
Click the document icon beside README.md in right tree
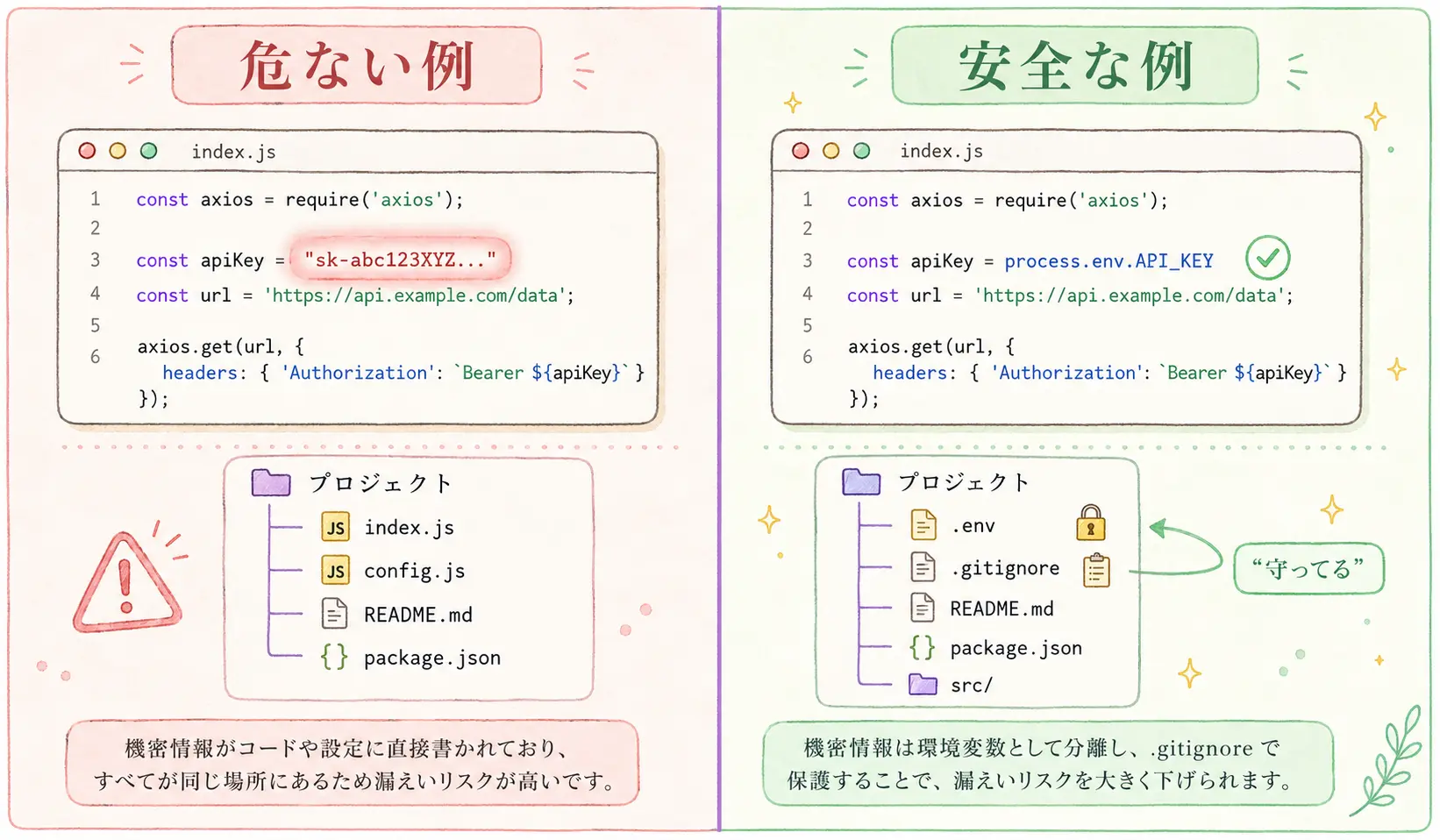click(923, 607)
